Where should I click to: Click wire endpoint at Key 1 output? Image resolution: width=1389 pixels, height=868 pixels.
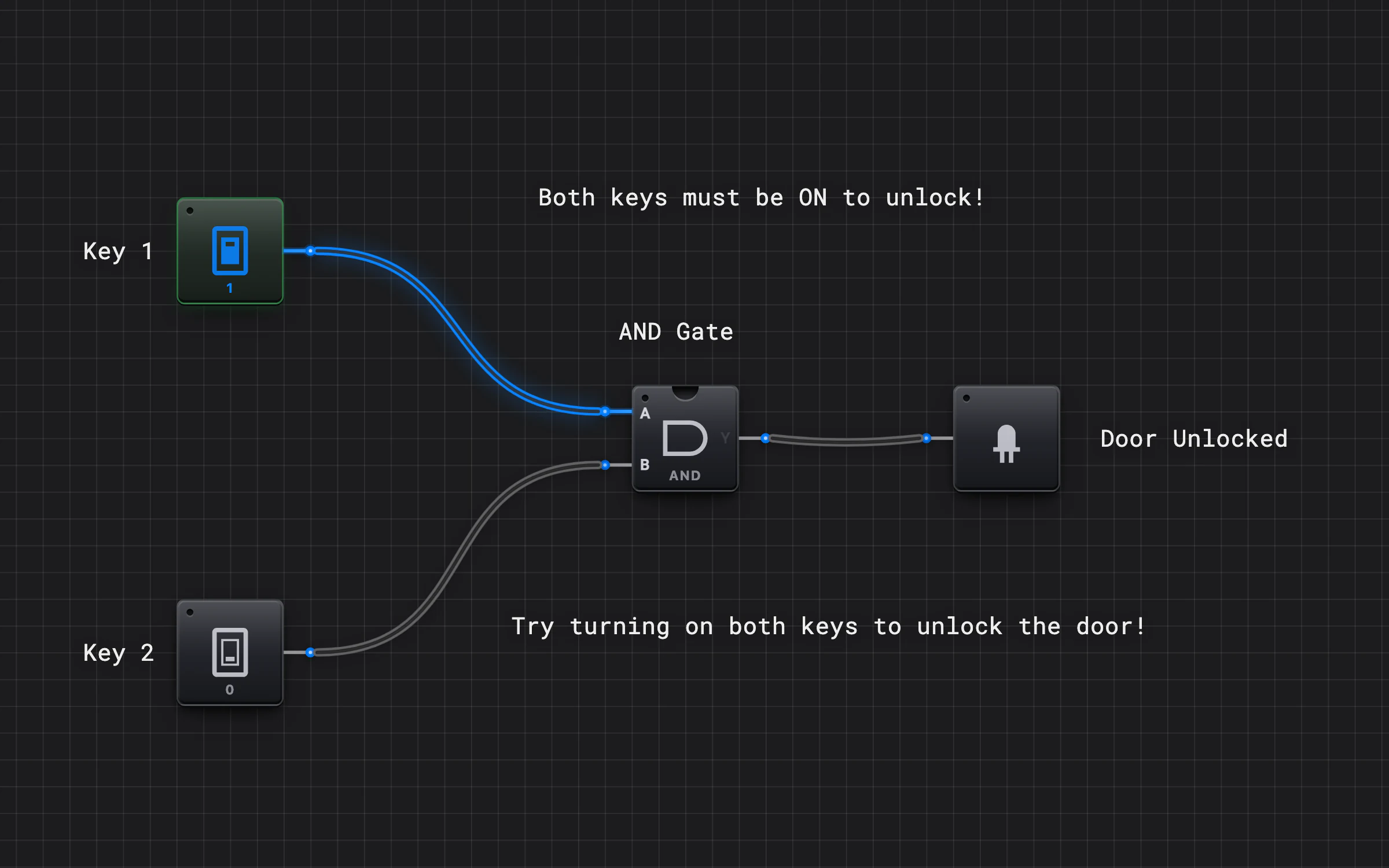pos(310,251)
